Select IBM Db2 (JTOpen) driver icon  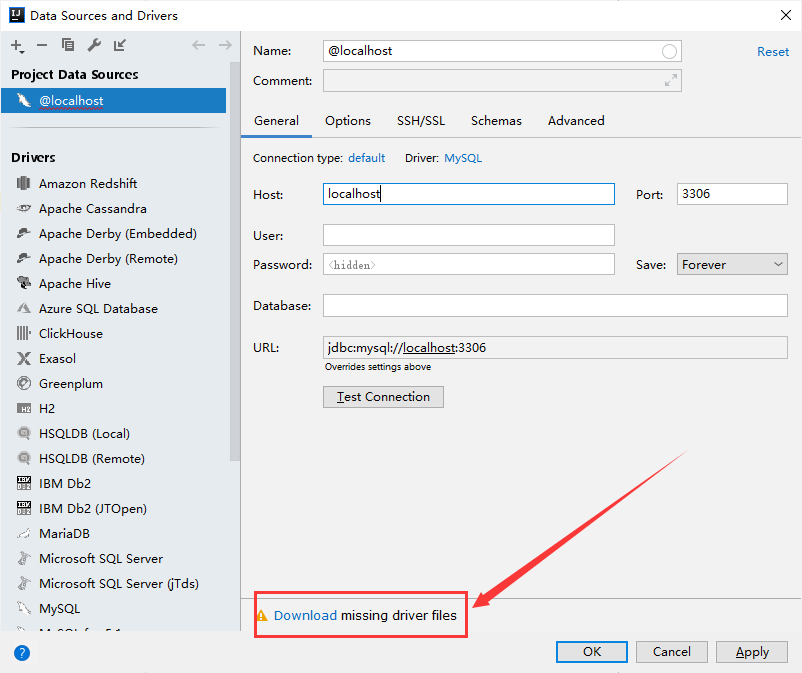click(x=24, y=508)
